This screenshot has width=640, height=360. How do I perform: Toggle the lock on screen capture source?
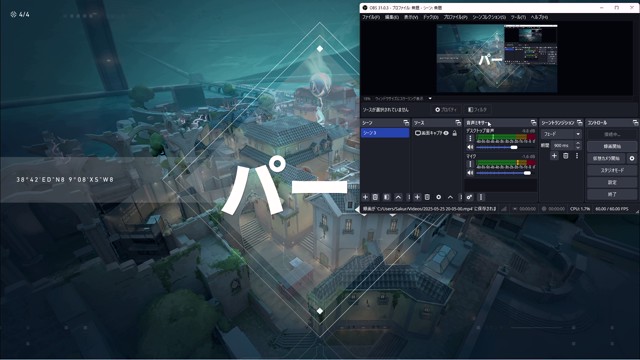tap(455, 133)
